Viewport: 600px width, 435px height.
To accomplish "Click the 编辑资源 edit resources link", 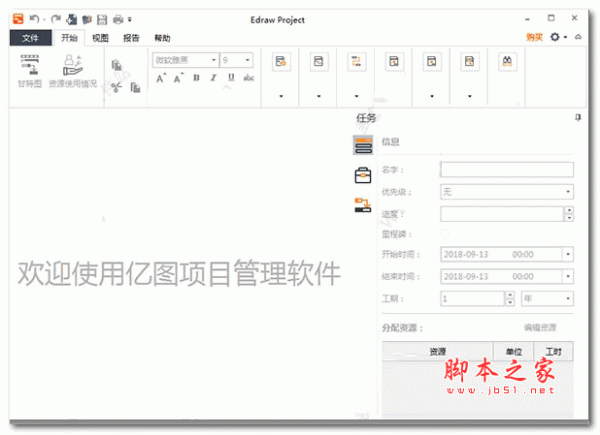I will click(x=540, y=327).
